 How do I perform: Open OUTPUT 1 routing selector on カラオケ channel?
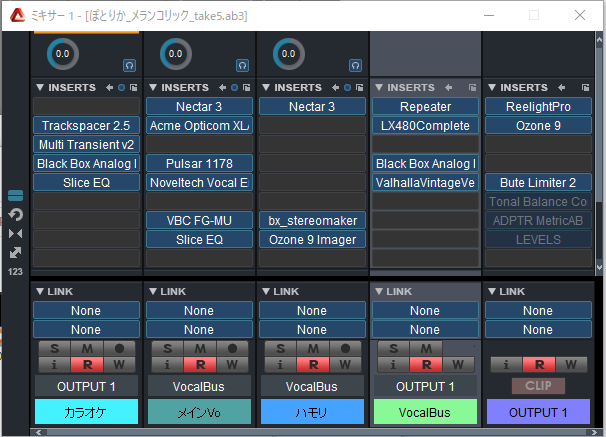(x=86, y=386)
